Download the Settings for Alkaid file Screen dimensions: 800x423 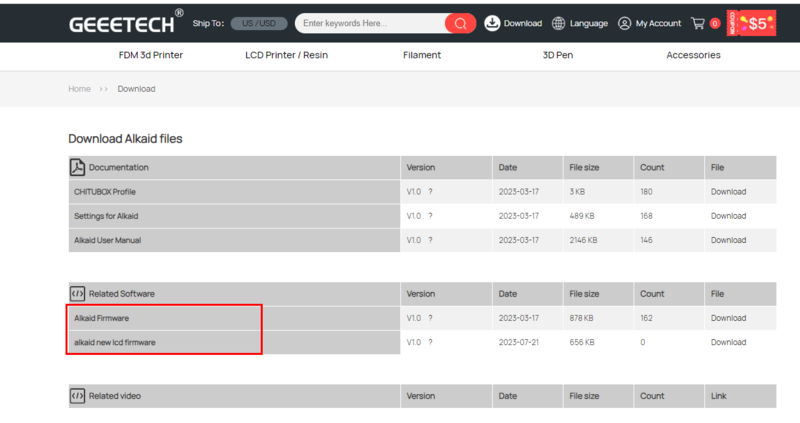tap(729, 216)
